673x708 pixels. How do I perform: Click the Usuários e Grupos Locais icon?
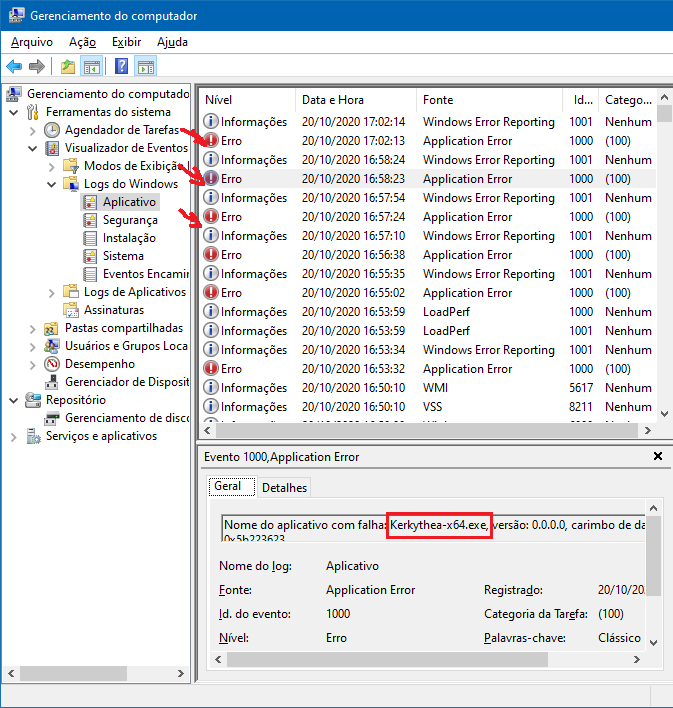pyautogui.click(x=52, y=346)
